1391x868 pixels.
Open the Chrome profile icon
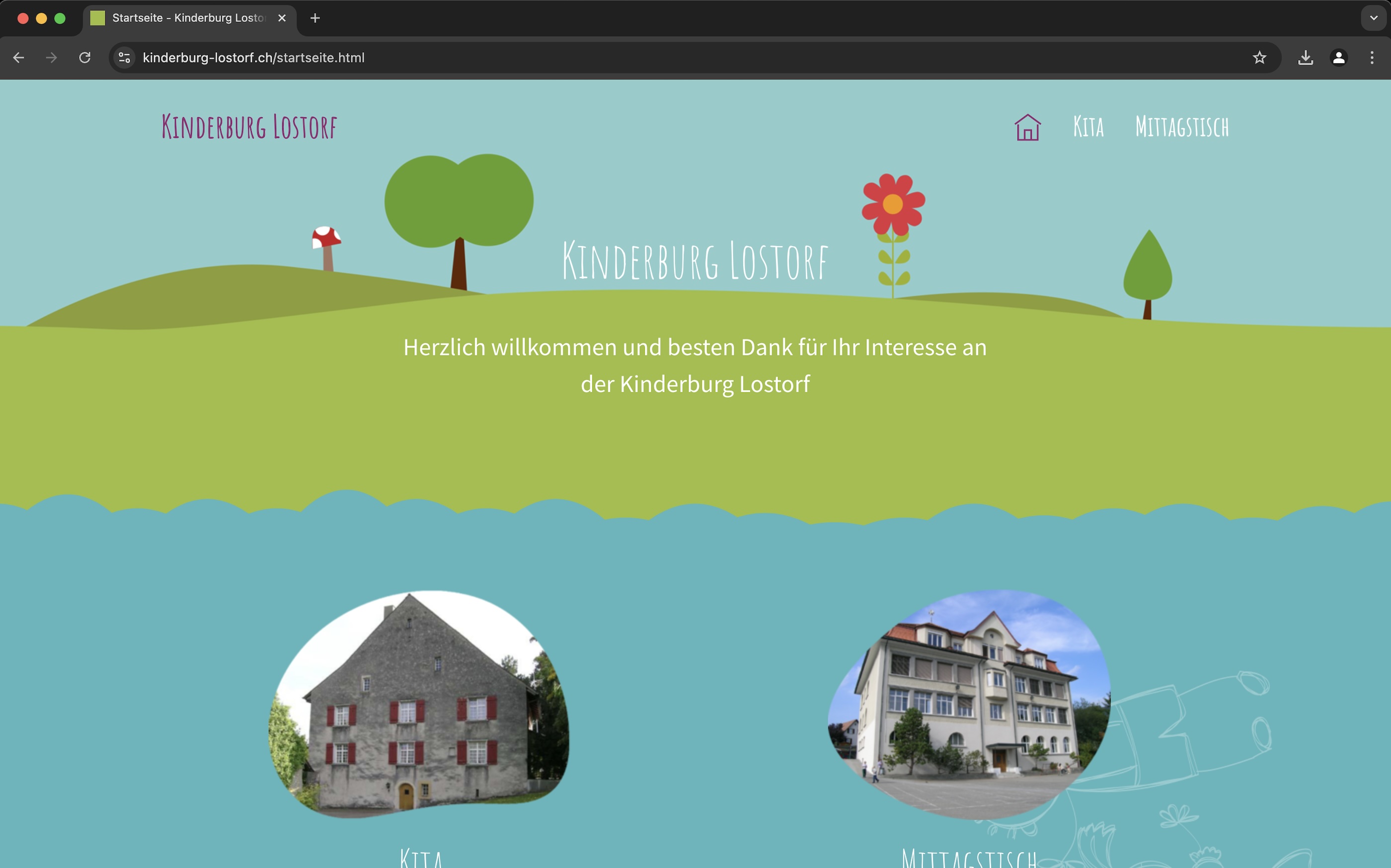pos(1338,58)
